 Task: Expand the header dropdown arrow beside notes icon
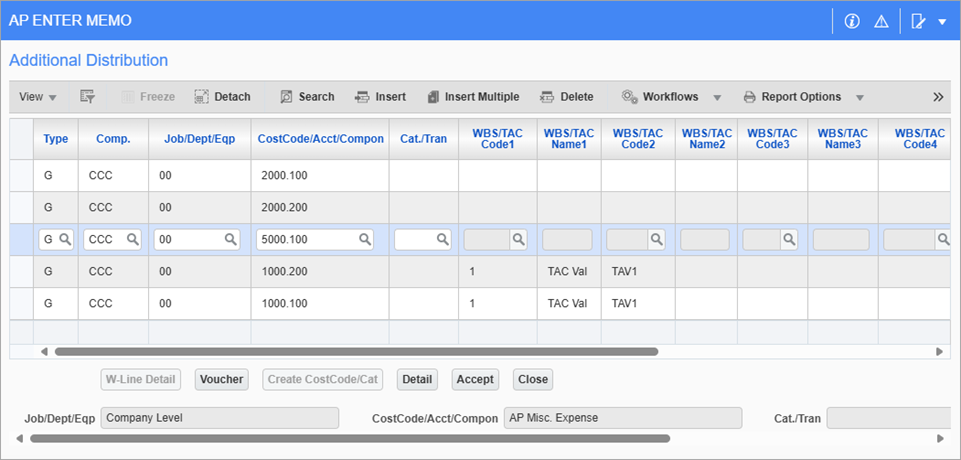pos(942,22)
